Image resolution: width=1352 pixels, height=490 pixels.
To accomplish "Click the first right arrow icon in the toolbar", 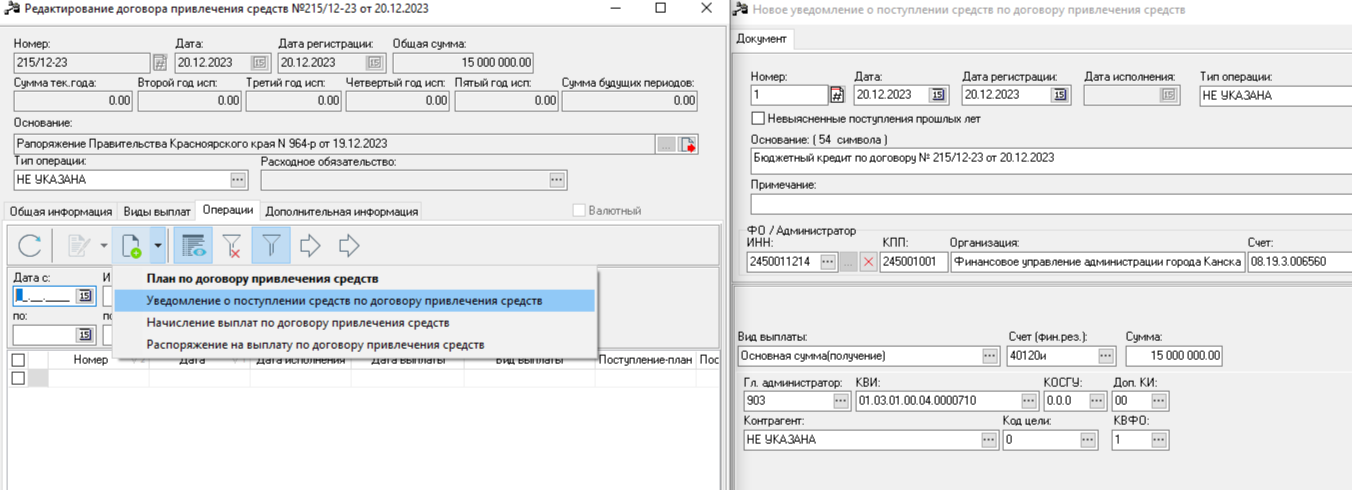I will click(x=310, y=245).
